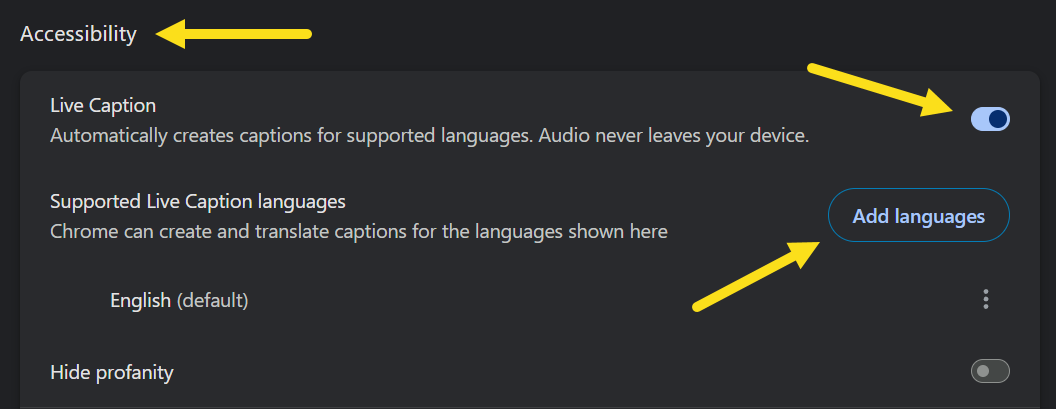Screen dimensions: 1056x409
Task: Open the three-dot menu for English
Action: pos(985,299)
